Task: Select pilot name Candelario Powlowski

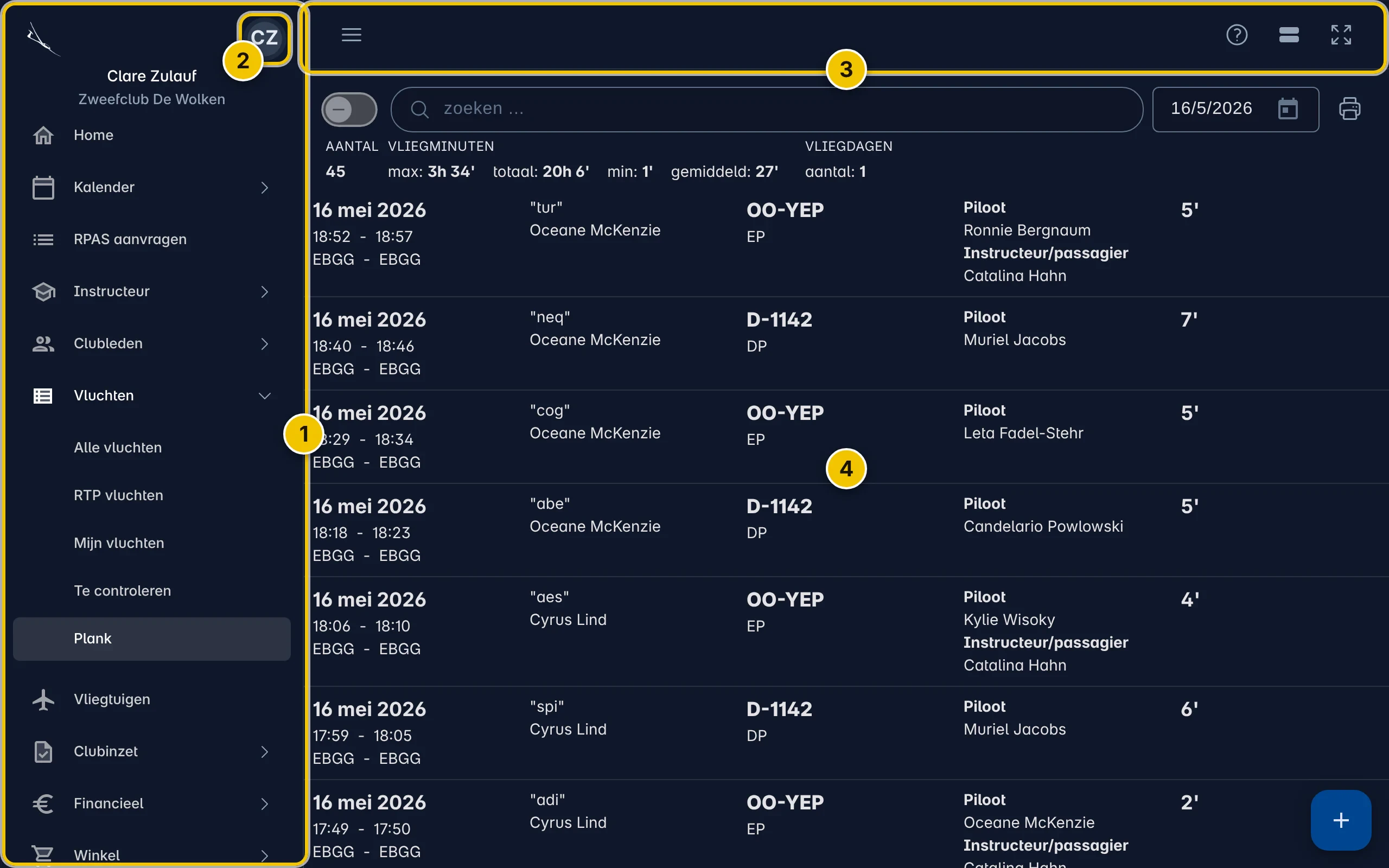Action: click(1043, 527)
